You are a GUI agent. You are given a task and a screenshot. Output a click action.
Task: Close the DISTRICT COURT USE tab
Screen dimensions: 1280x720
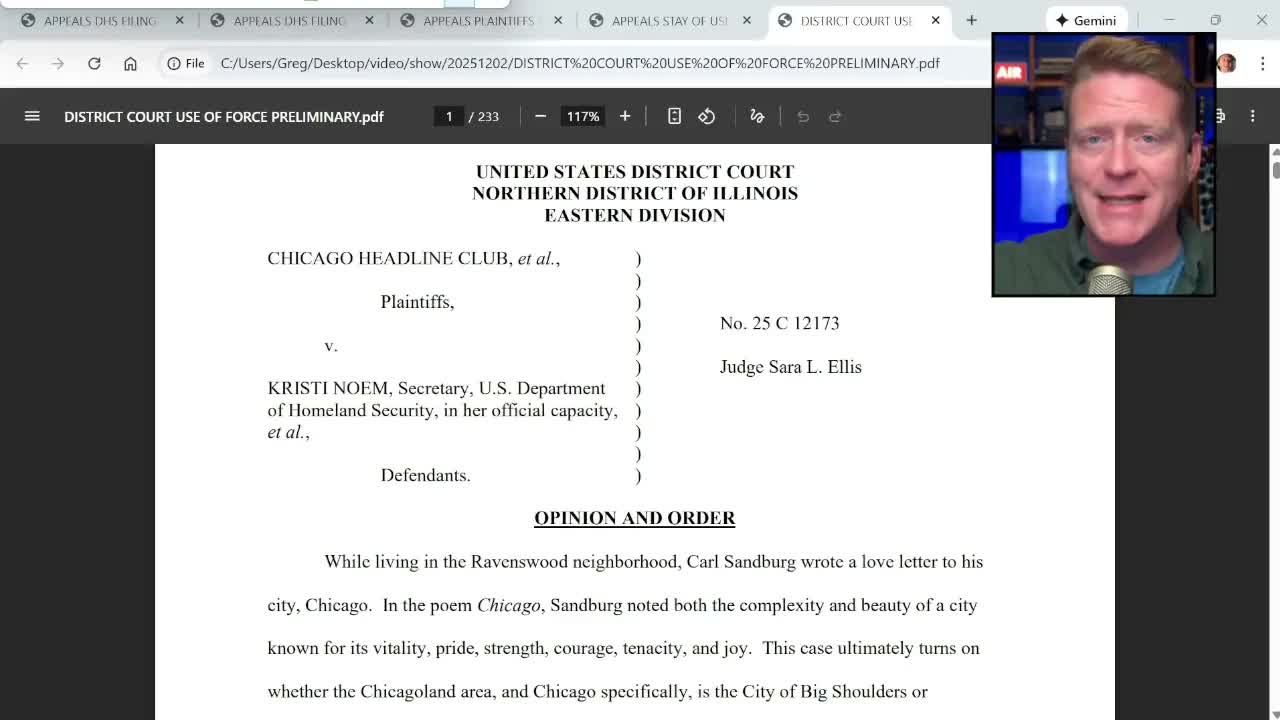(936, 20)
